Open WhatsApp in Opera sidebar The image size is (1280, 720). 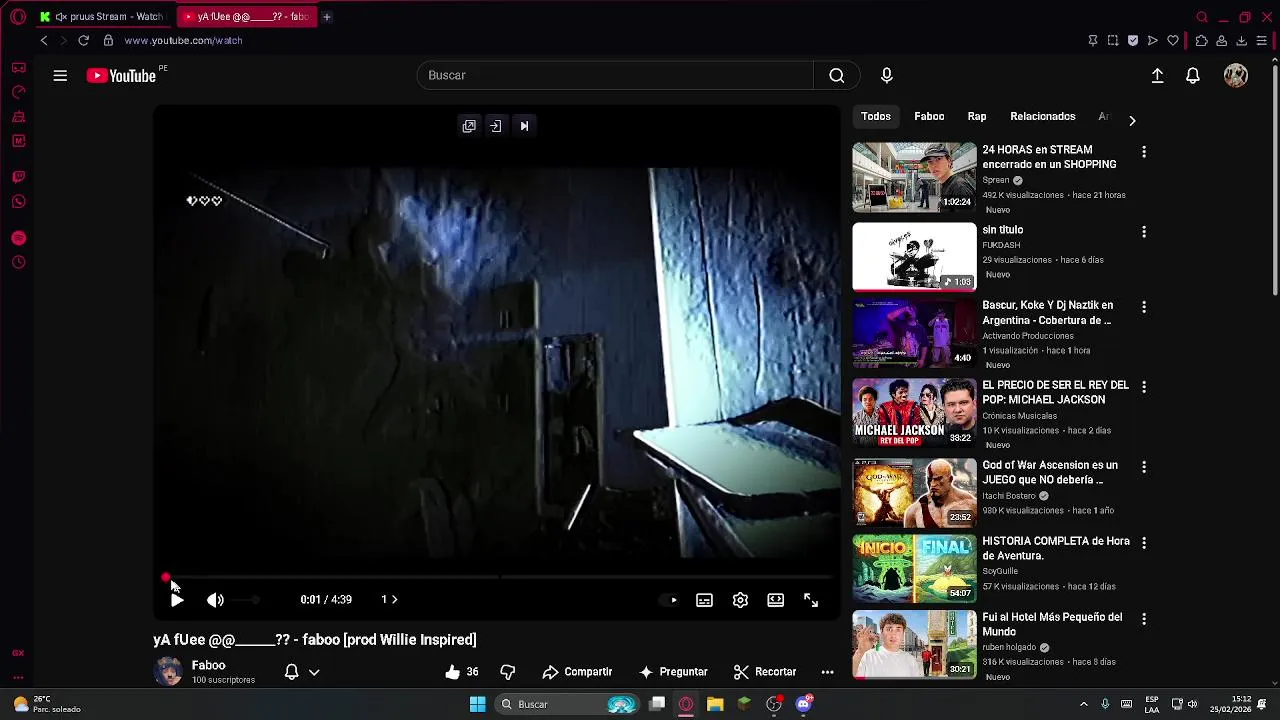point(18,202)
